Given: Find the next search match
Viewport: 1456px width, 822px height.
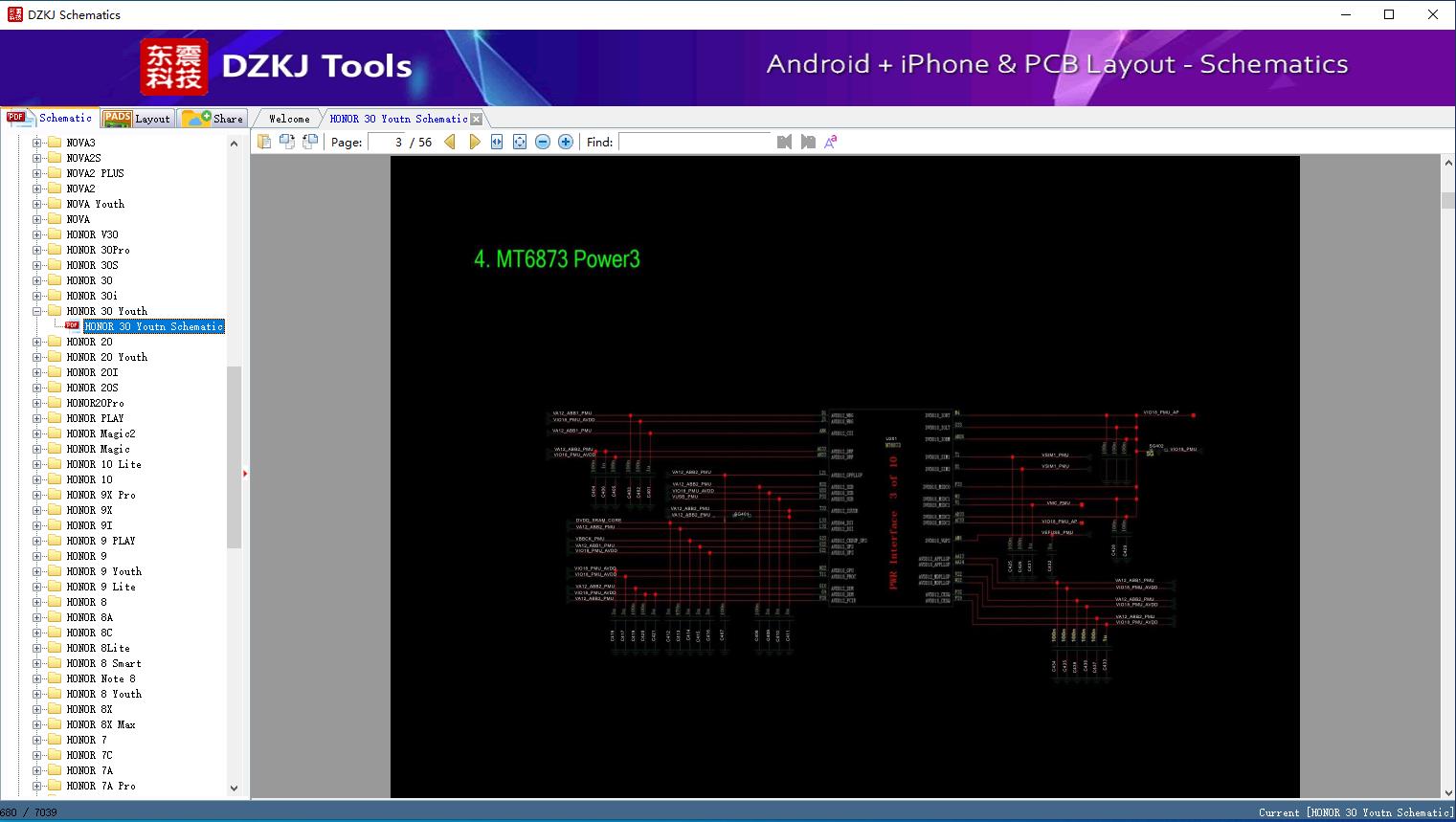Looking at the screenshot, I should click(808, 142).
